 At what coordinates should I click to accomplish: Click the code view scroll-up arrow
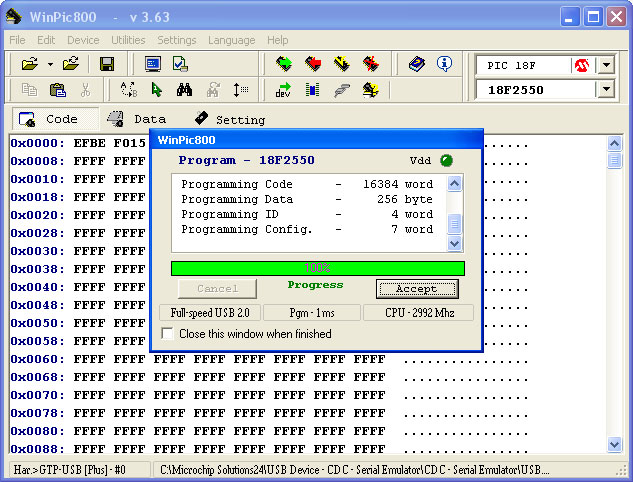point(614,143)
